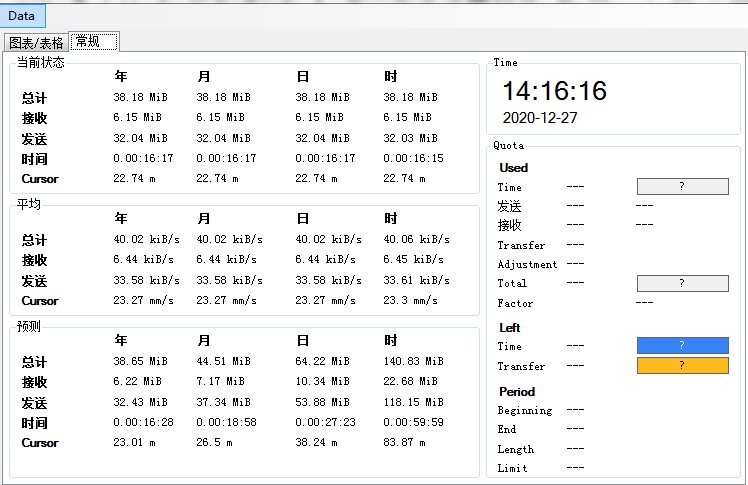Click the Period heading in Quota

pos(517,392)
